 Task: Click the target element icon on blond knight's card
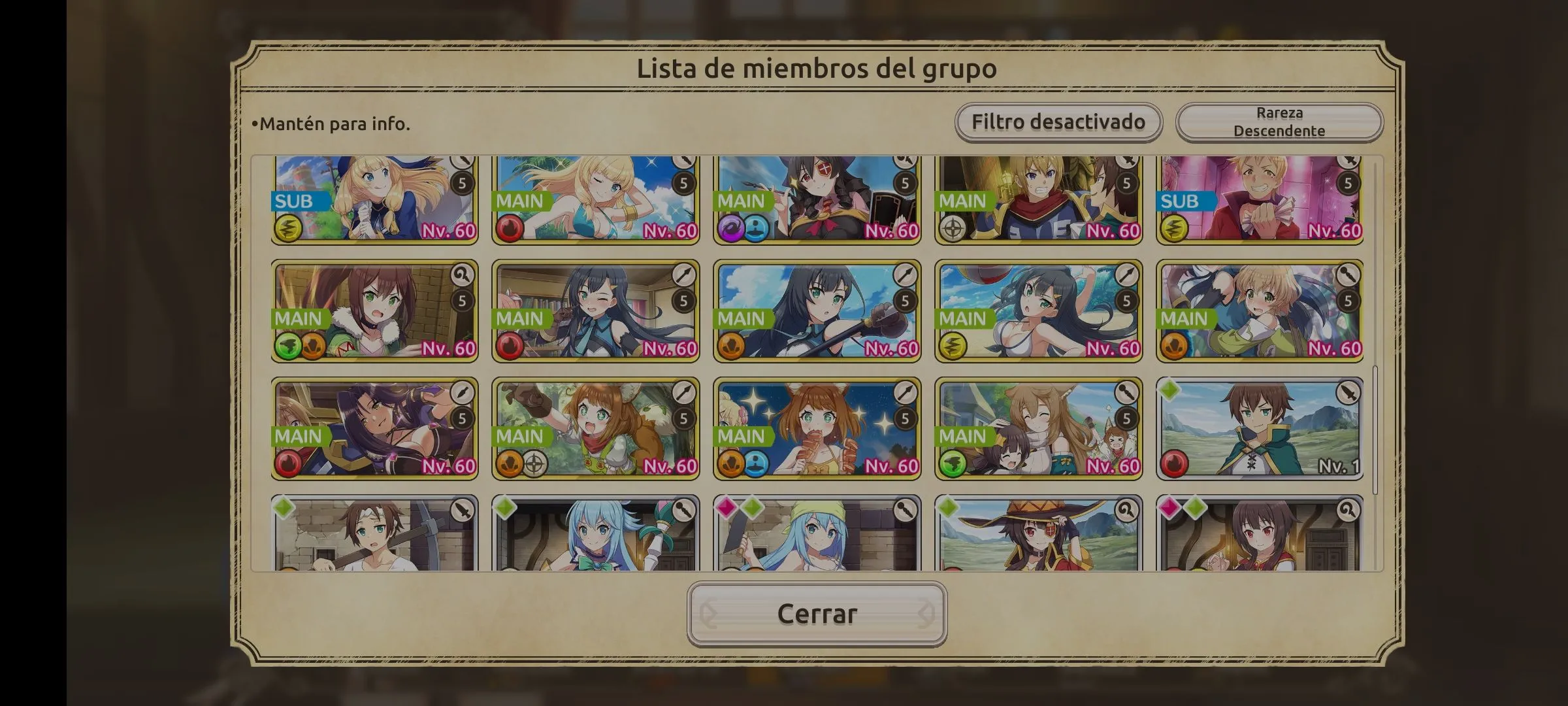pyautogui.click(x=953, y=229)
